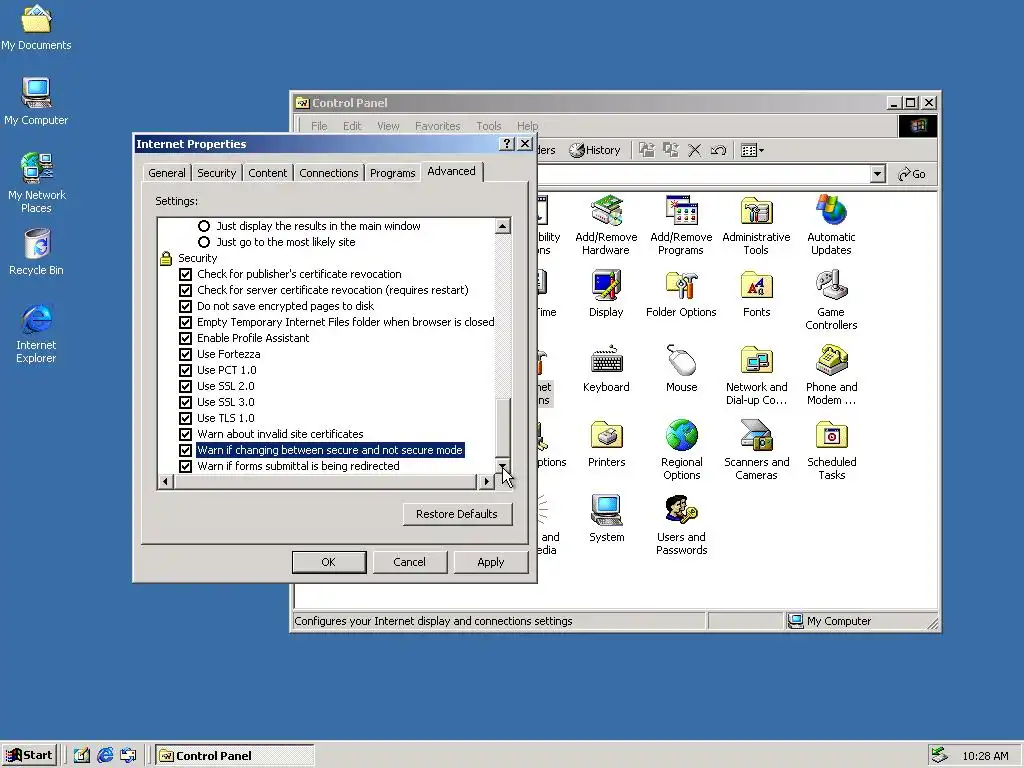Image resolution: width=1024 pixels, height=768 pixels.
Task: Uncheck the 'Use TLS 1.0' checkbox
Action: [185, 418]
